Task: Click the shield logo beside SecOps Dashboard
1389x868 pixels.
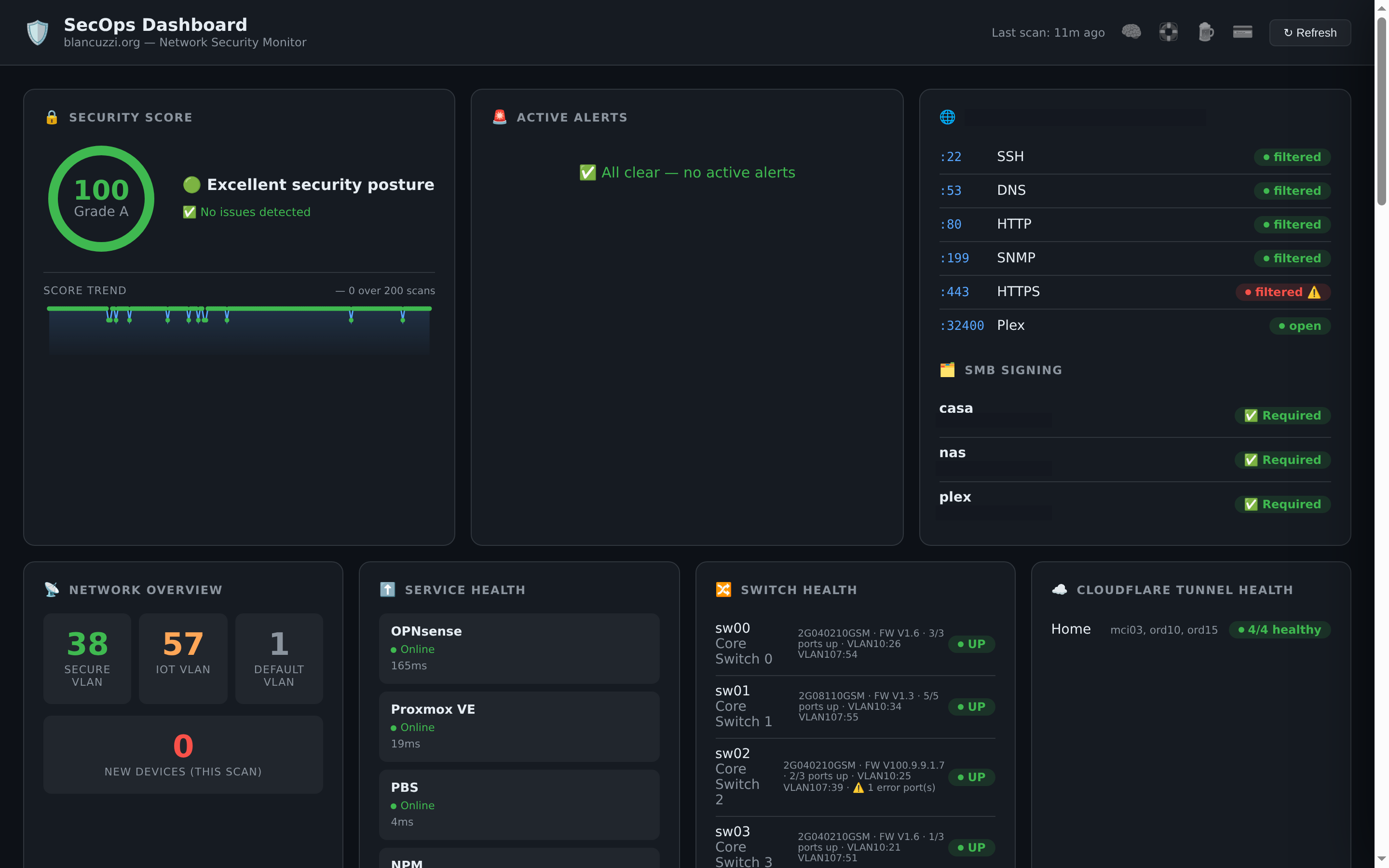Action: coord(38,33)
